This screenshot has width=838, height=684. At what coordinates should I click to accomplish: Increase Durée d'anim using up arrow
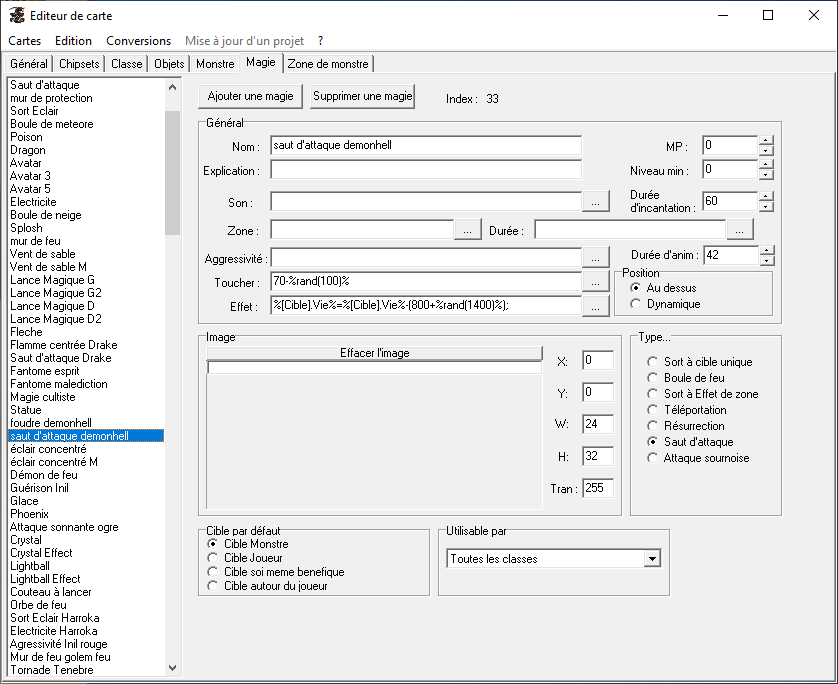[766, 250]
